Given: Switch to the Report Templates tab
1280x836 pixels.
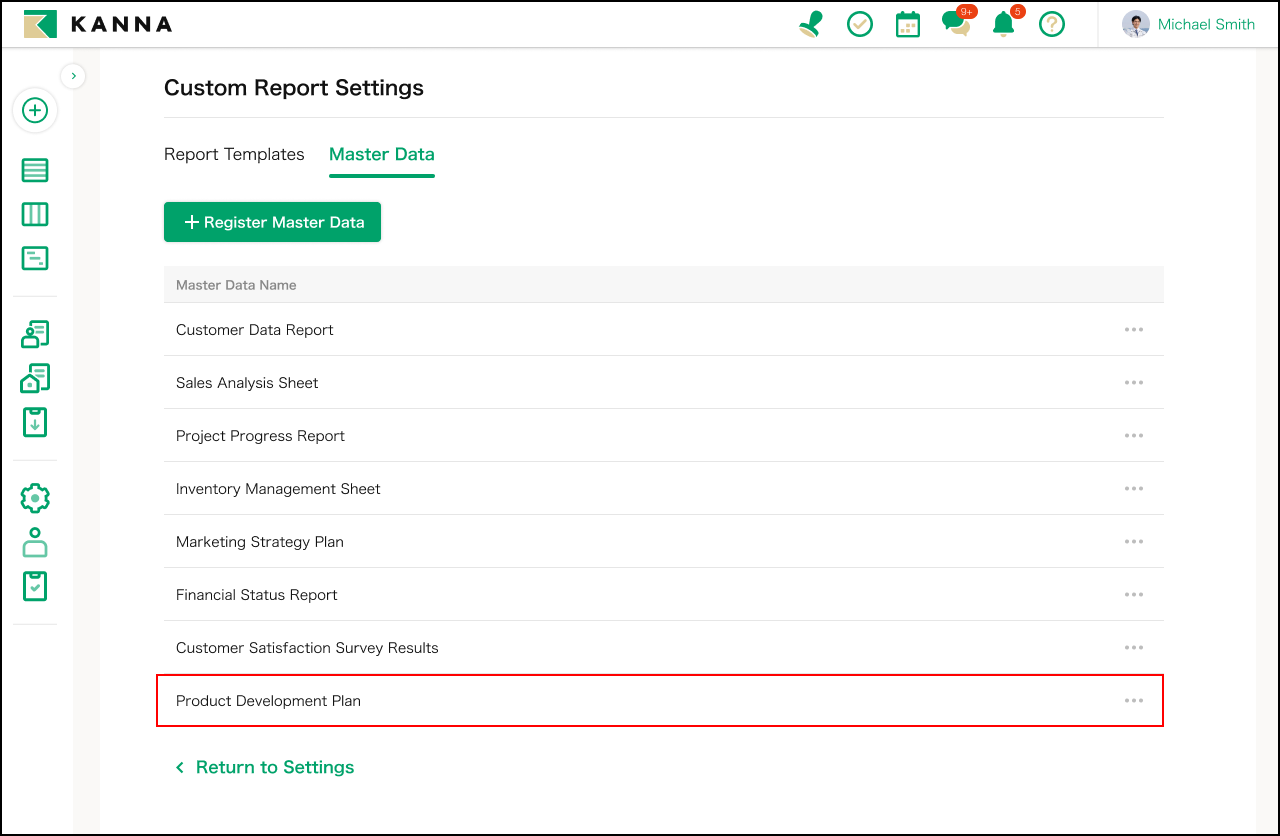Looking at the screenshot, I should coord(234,154).
